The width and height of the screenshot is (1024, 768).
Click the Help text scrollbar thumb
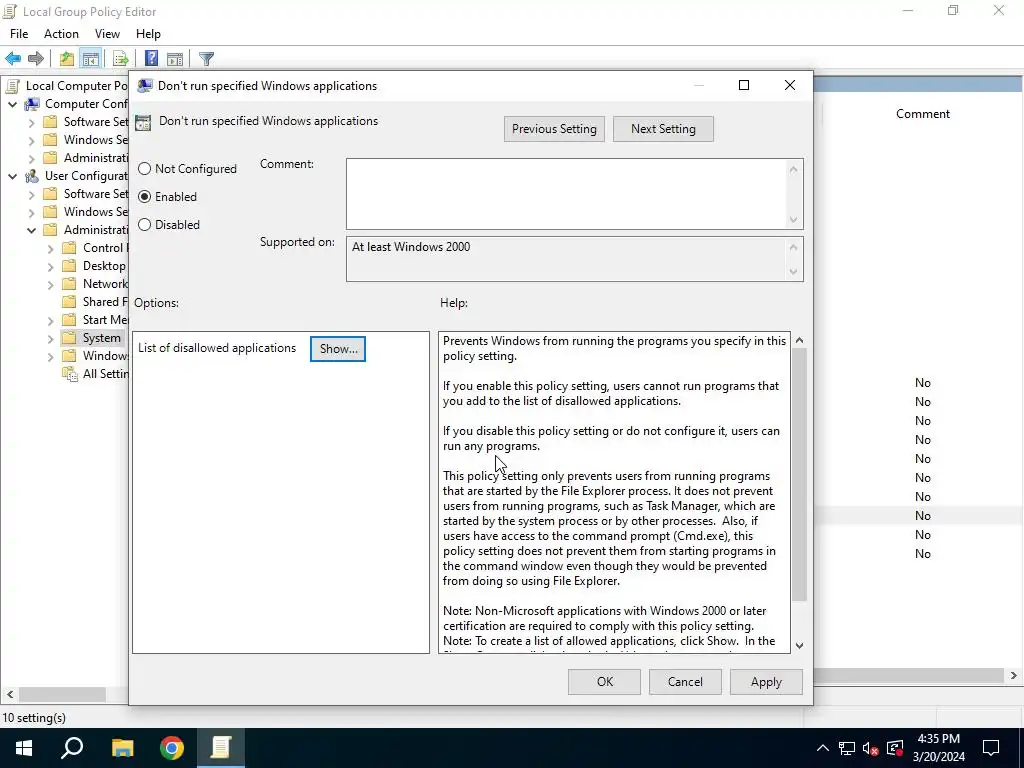point(799,475)
